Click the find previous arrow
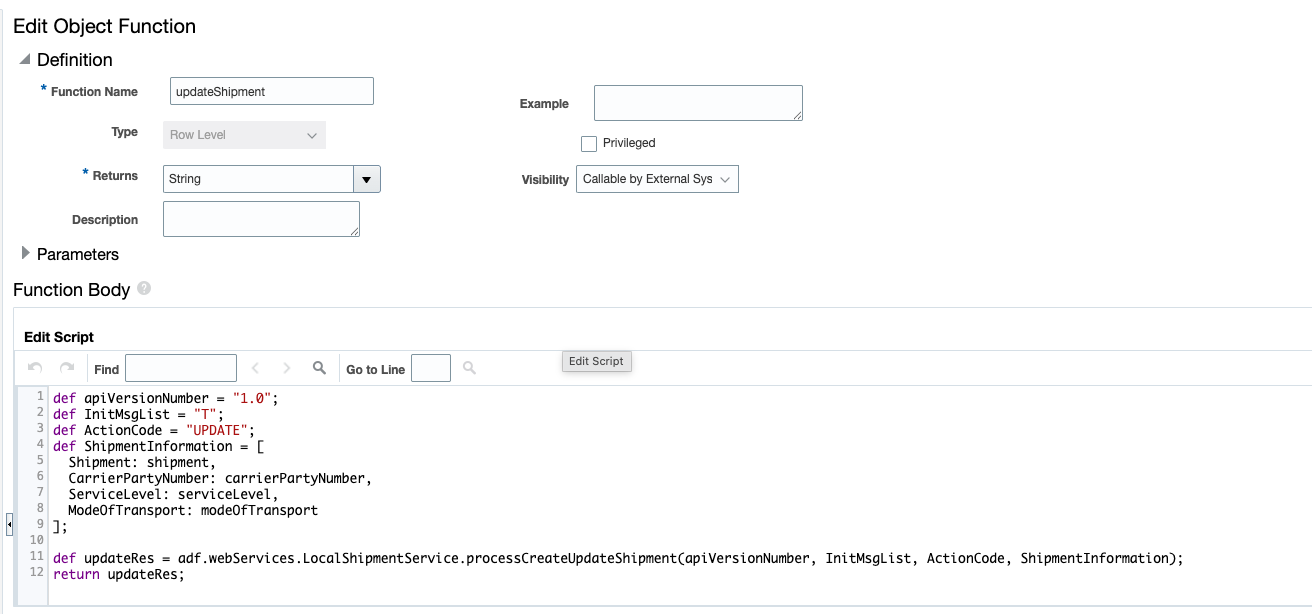The image size is (1312, 614). pos(255,368)
